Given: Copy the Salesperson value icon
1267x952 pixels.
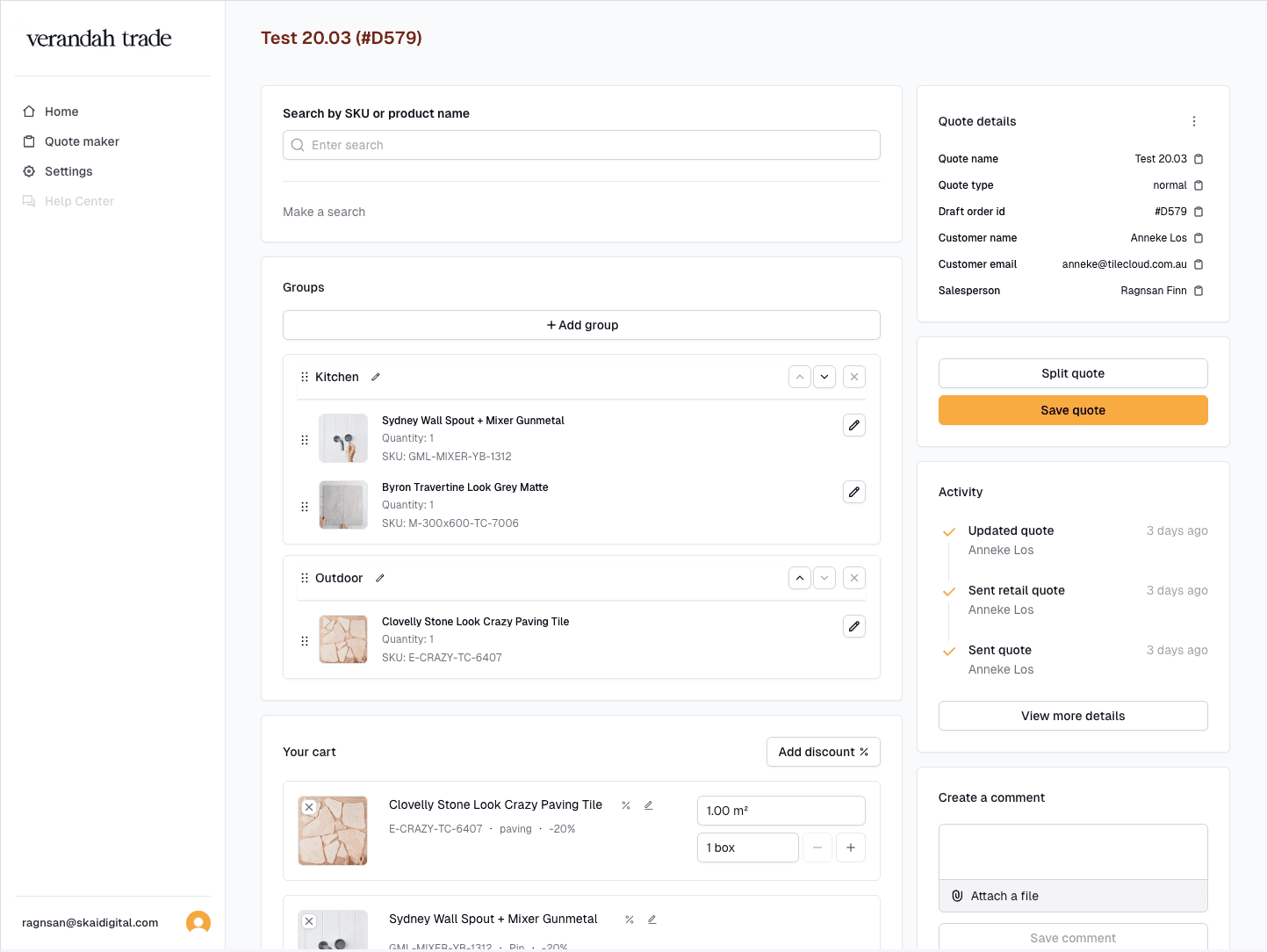Looking at the screenshot, I should (x=1199, y=291).
